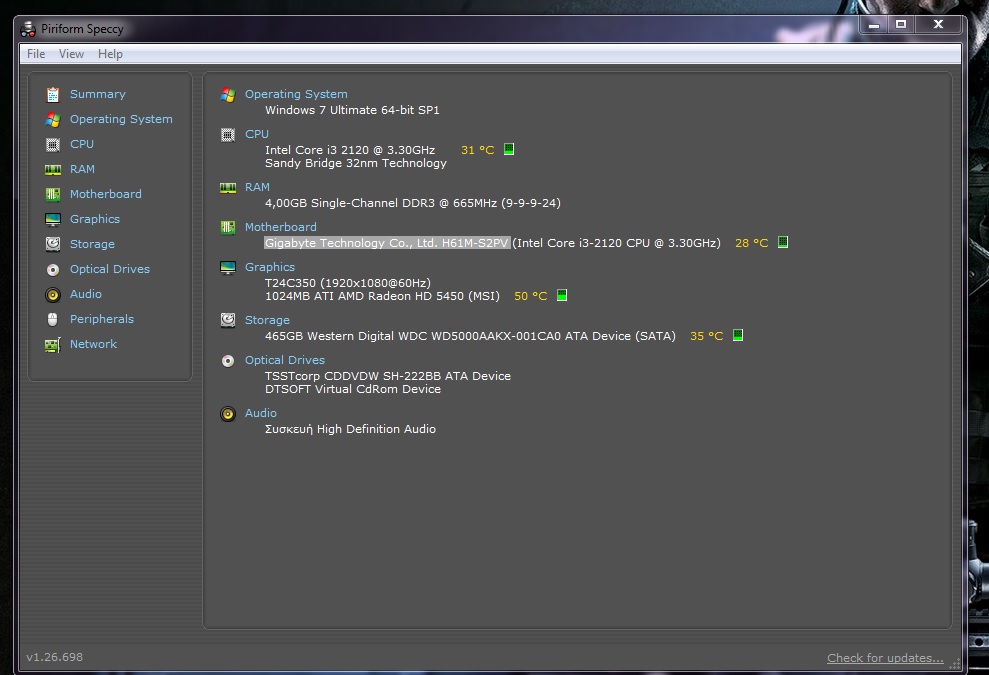Image resolution: width=989 pixels, height=675 pixels.
Task: Click the Graphics heading link in summary
Action: point(270,267)
